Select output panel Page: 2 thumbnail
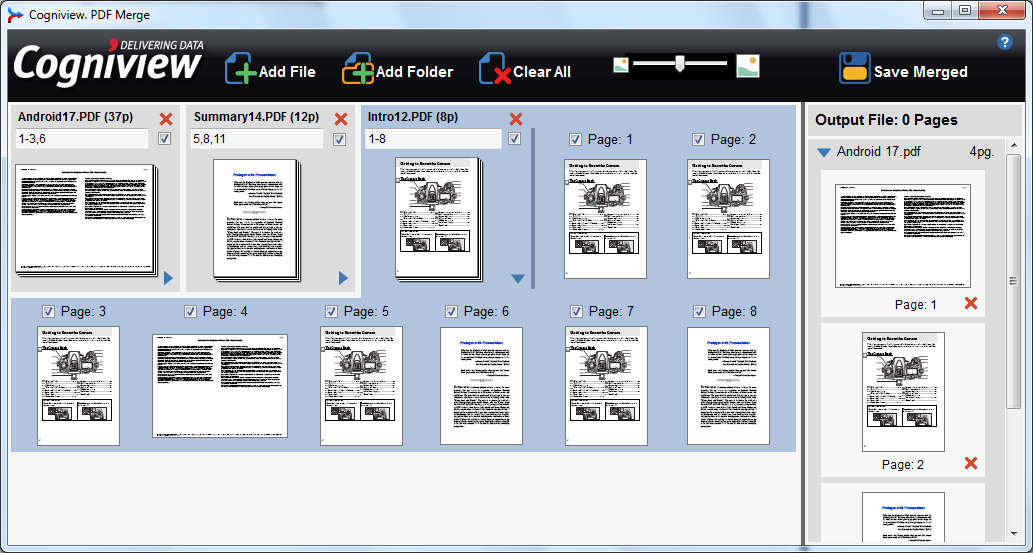The width and height of the screenshot is (1033, 553). coord(903,392)
